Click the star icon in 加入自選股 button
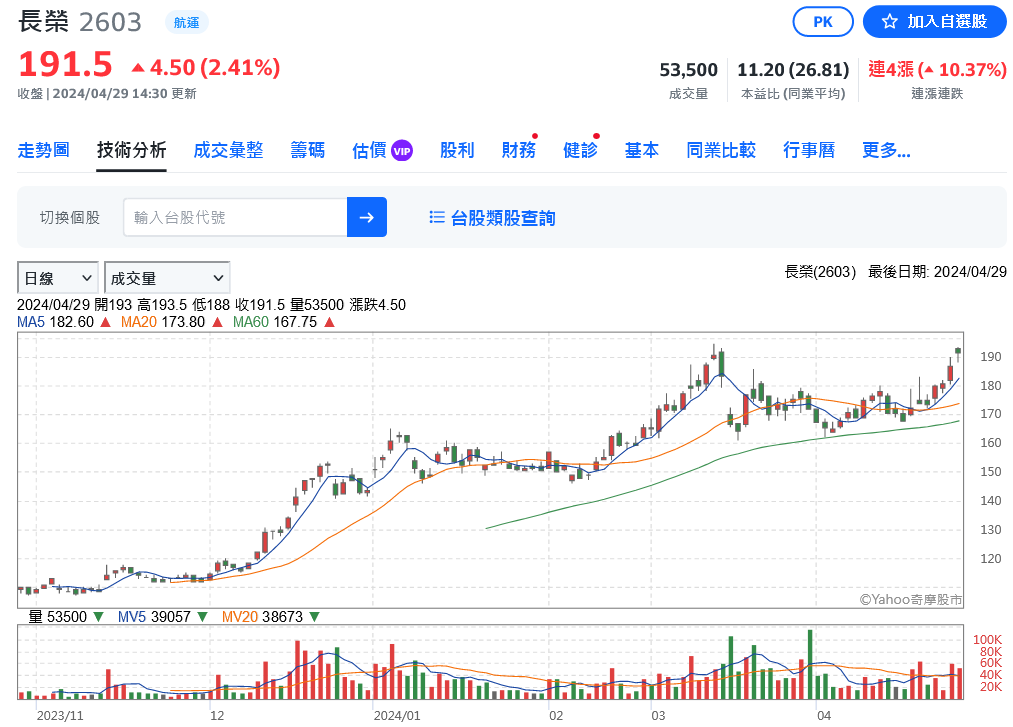This screenshot has height=727, width=1013. pyautogui.click(x=890, y=22)
